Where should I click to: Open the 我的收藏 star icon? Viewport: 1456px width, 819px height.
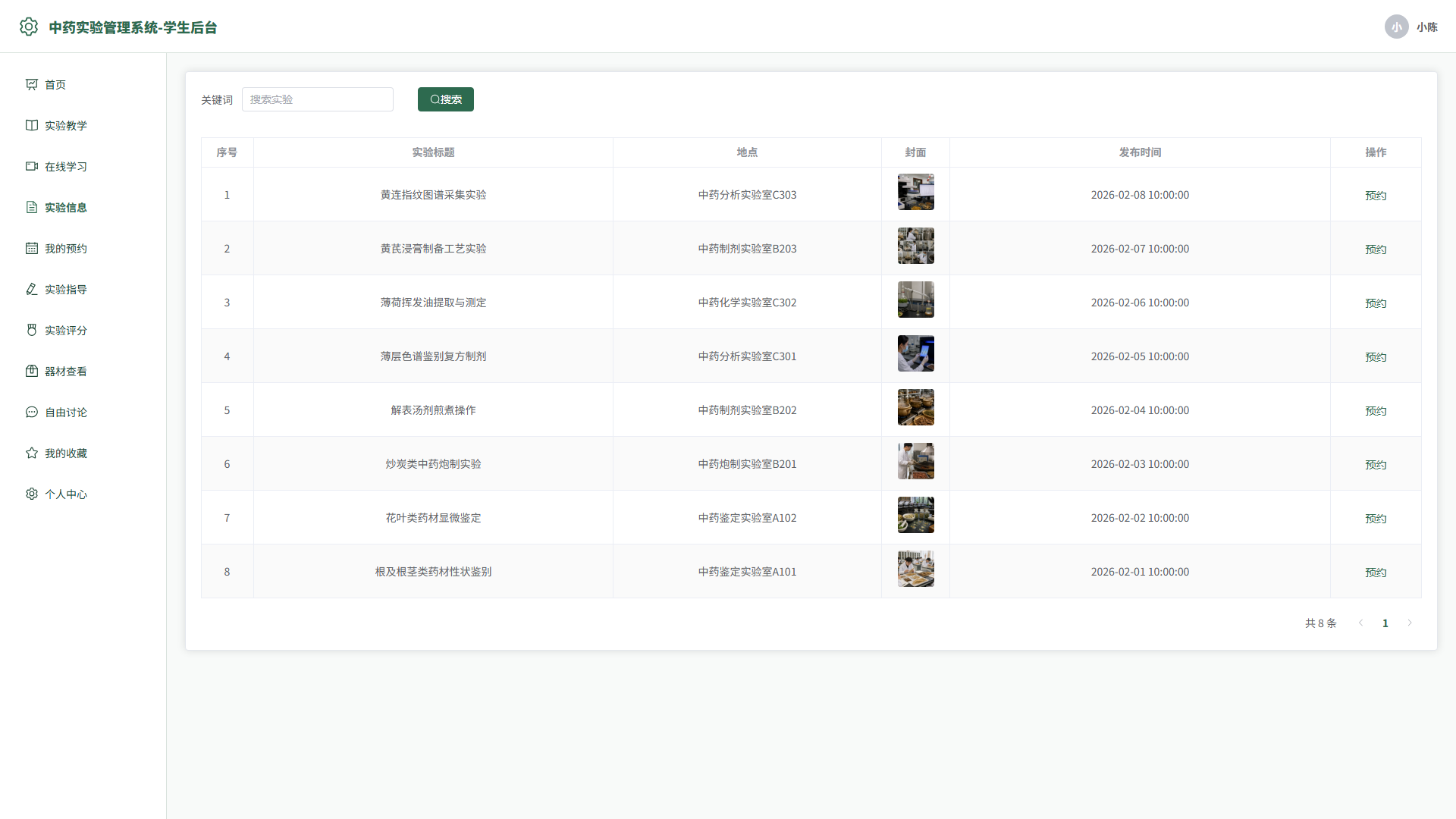pos(32,453)
